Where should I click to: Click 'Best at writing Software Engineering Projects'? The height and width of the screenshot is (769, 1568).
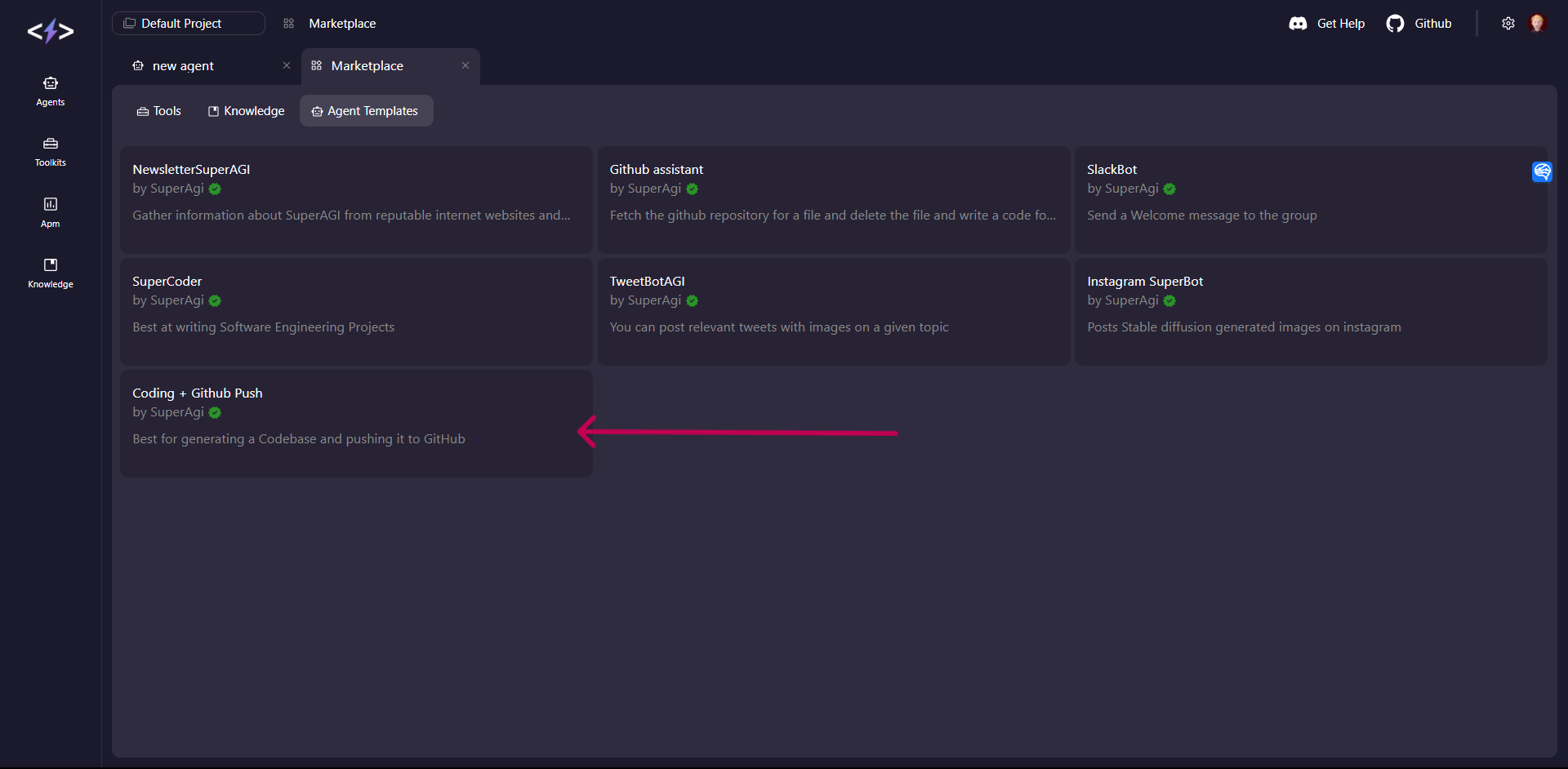(264, 327)
